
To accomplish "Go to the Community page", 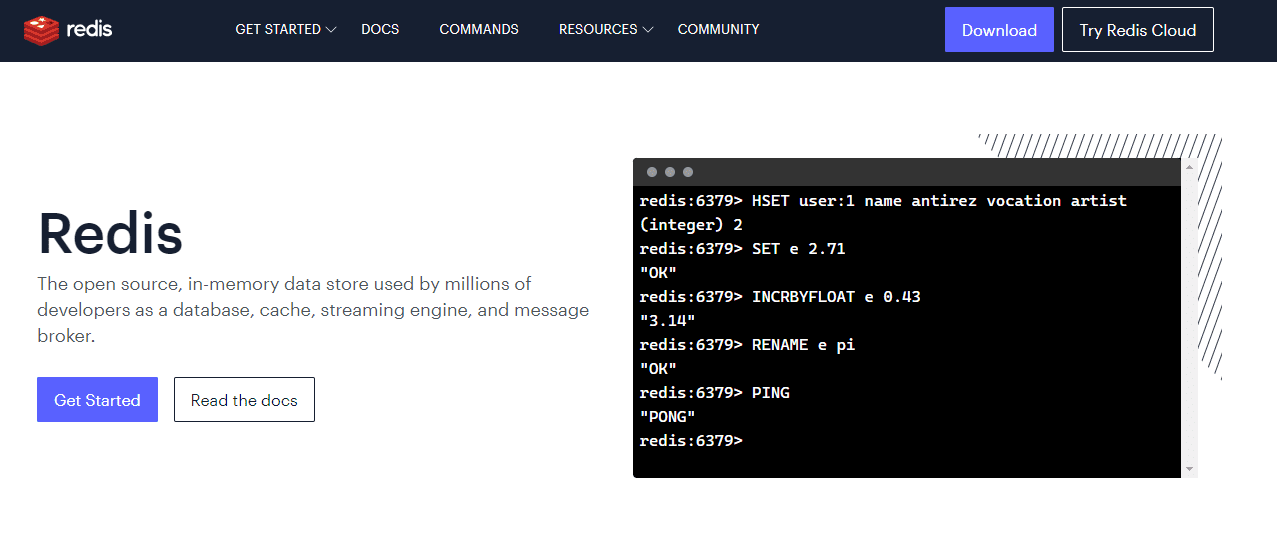I will [718, 29].
